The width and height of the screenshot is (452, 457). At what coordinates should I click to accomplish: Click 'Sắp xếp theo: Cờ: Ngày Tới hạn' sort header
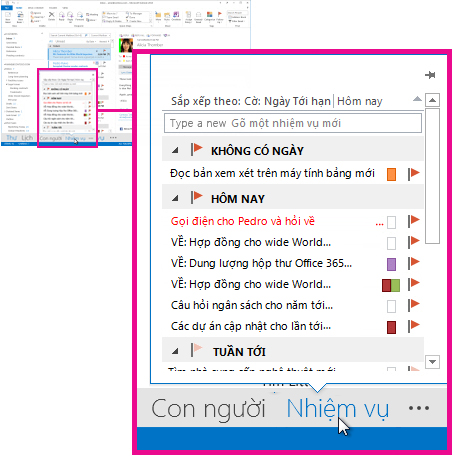(251, 101)
